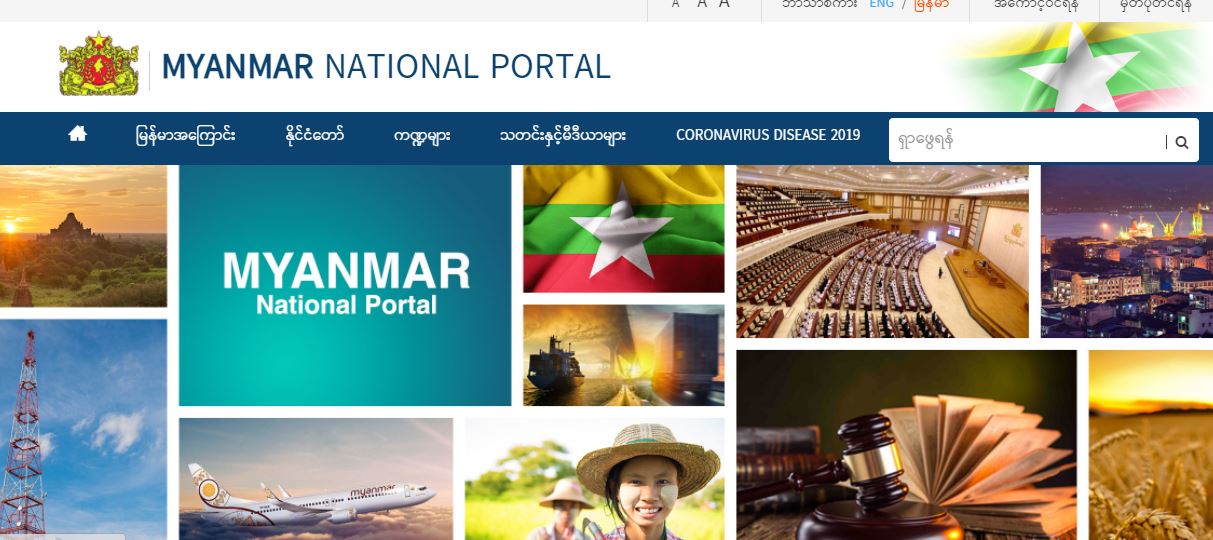
Task: Open the မြန်မာအကြောင်း navigation menu
Action: (186, 135)
